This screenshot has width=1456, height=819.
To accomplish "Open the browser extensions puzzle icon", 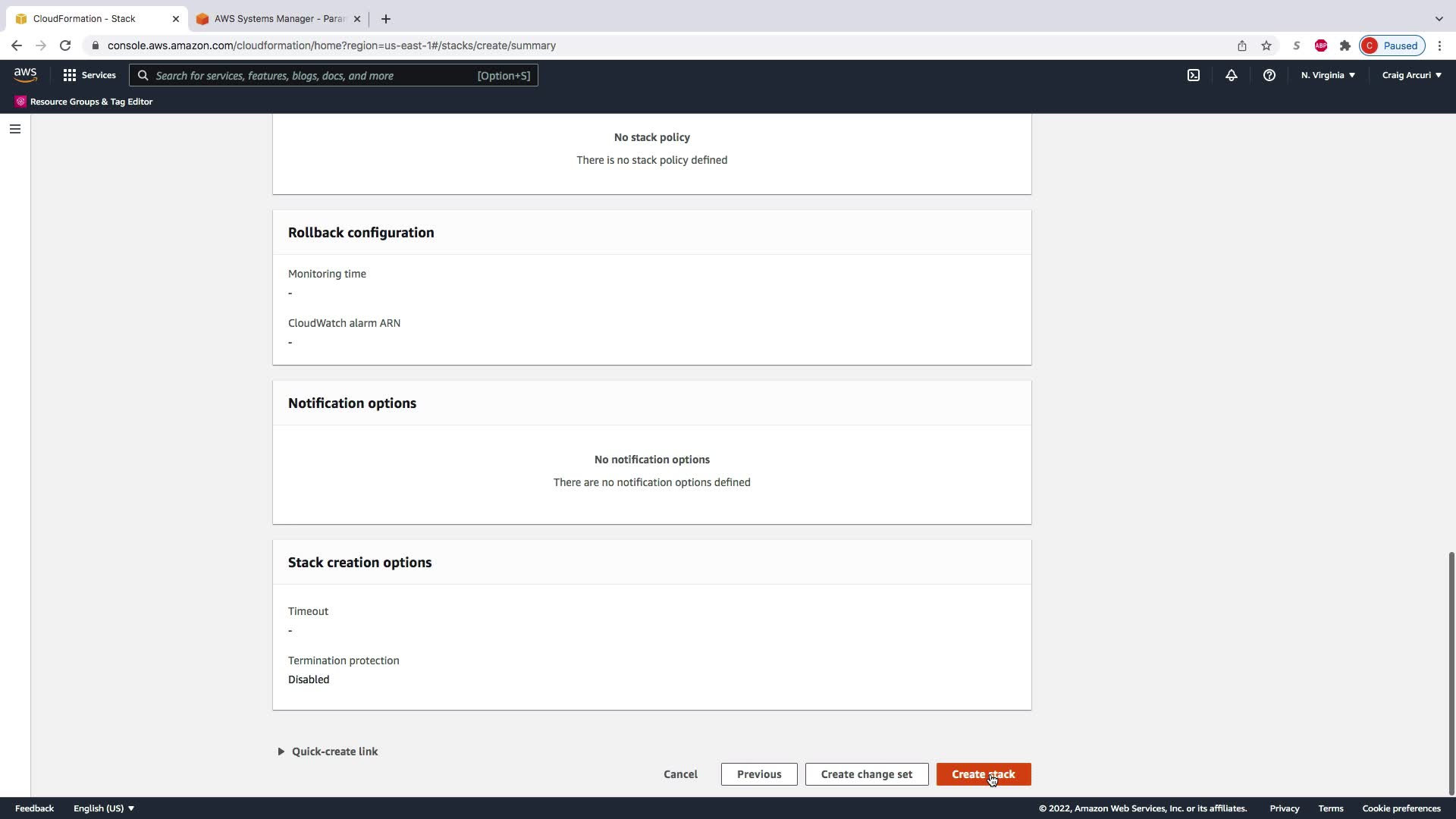I will [1345, 45].
